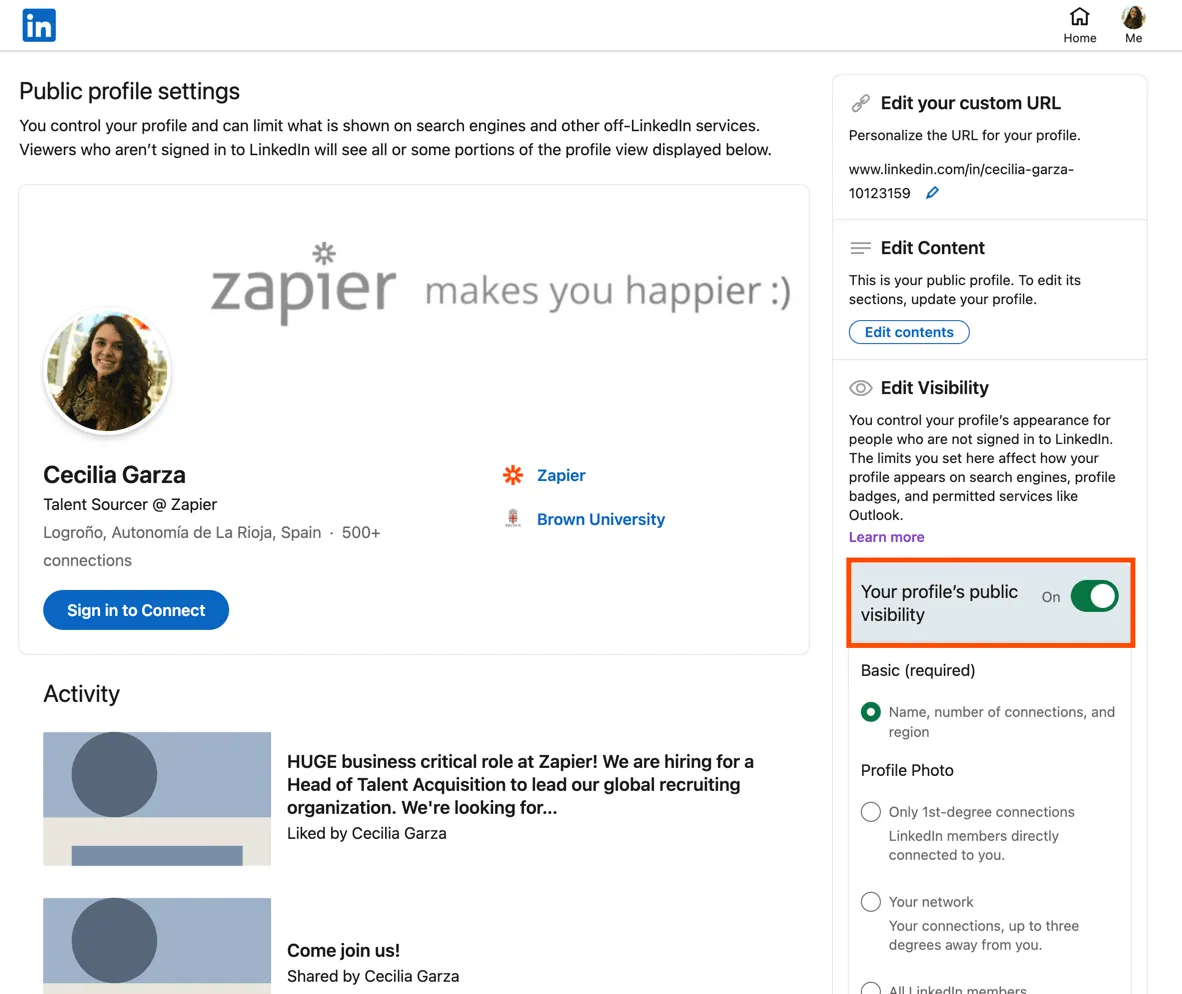Click the Brown University crest icon
1182x994 pixels.
(513, 519)
